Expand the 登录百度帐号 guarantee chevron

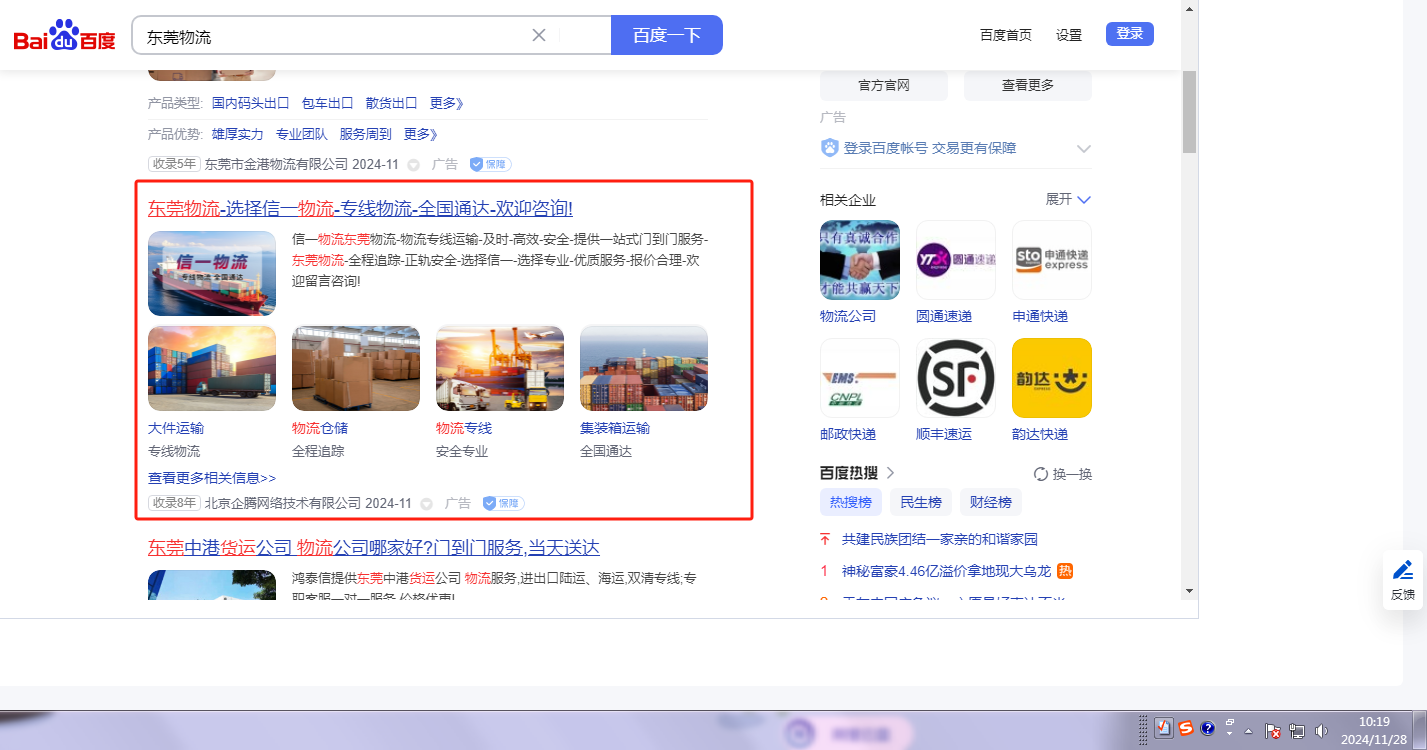click(1083, 148)
